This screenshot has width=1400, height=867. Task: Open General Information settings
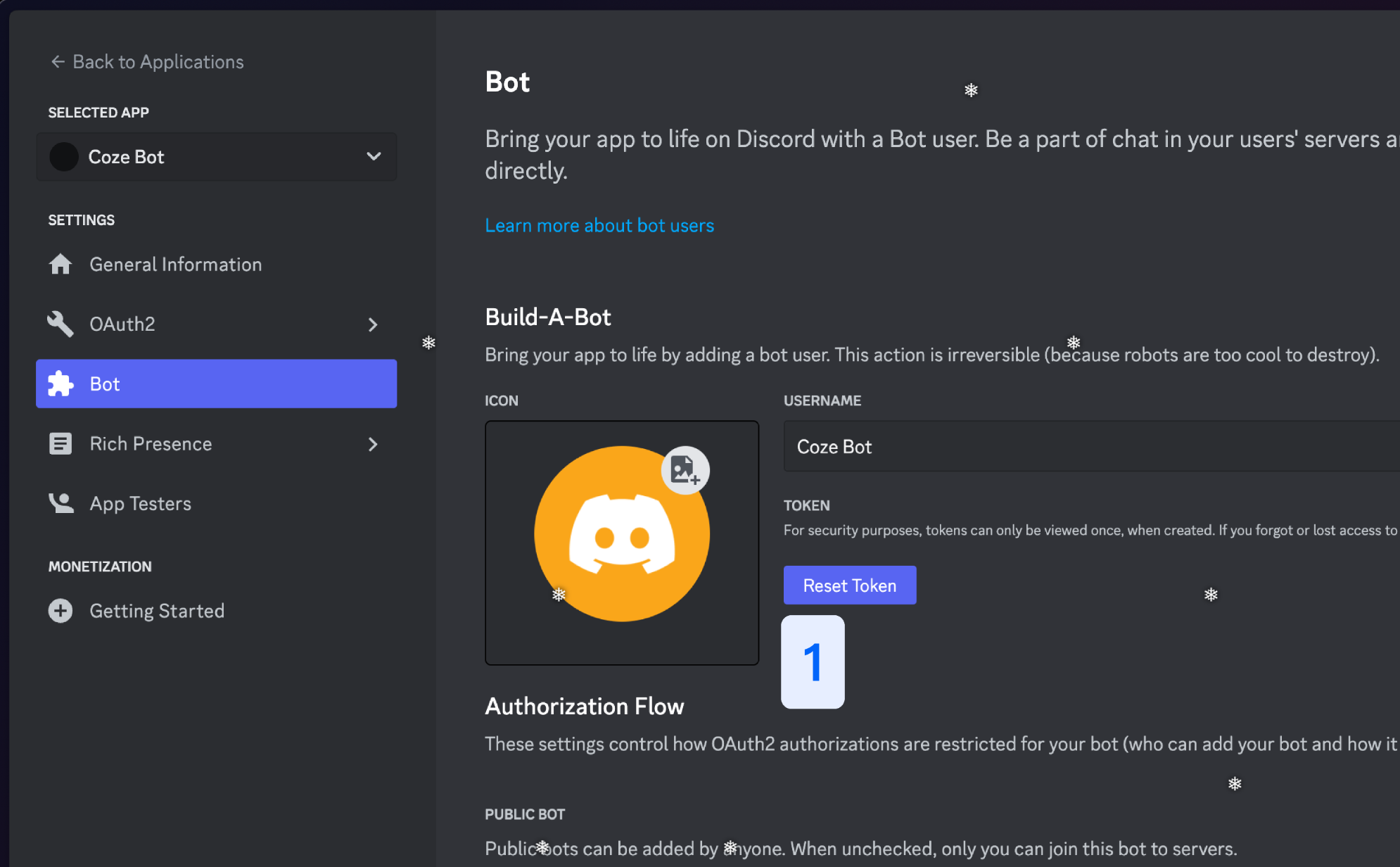(175, 265)
